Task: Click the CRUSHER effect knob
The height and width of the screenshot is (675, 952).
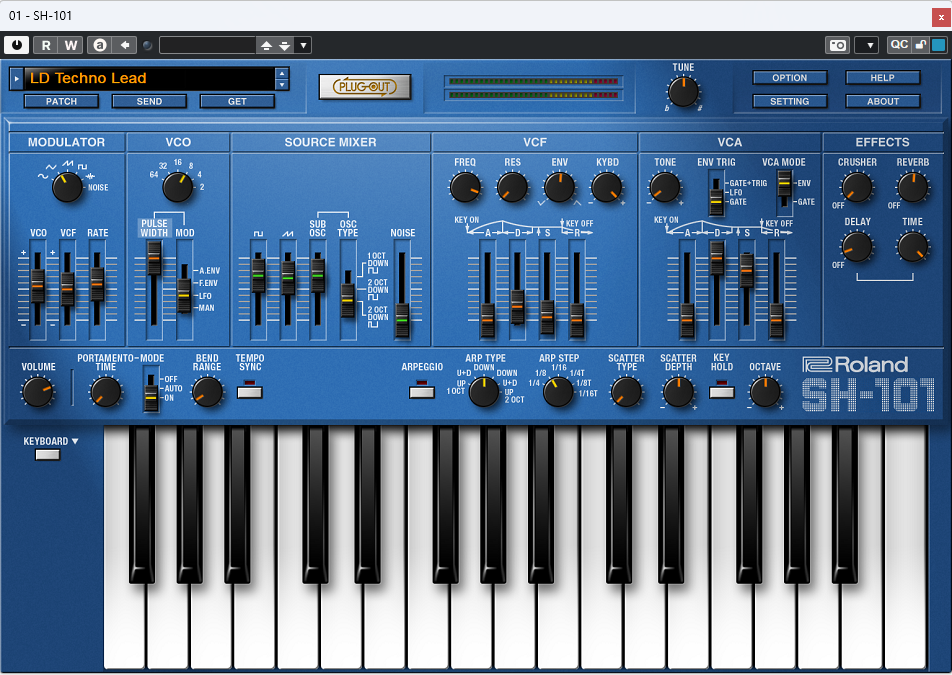Action: point(857,187)
